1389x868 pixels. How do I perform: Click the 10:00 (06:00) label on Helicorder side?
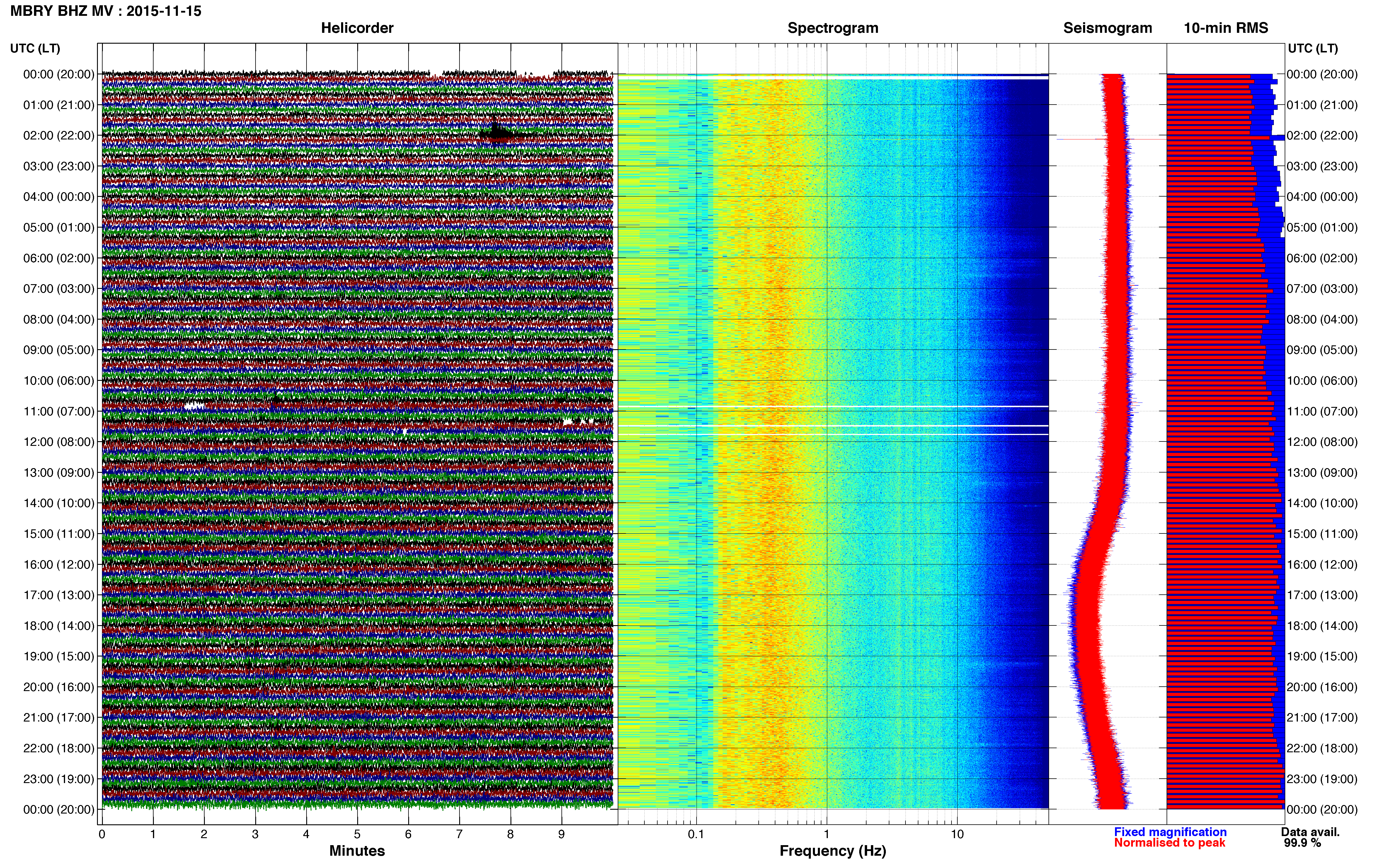[59, 381]
